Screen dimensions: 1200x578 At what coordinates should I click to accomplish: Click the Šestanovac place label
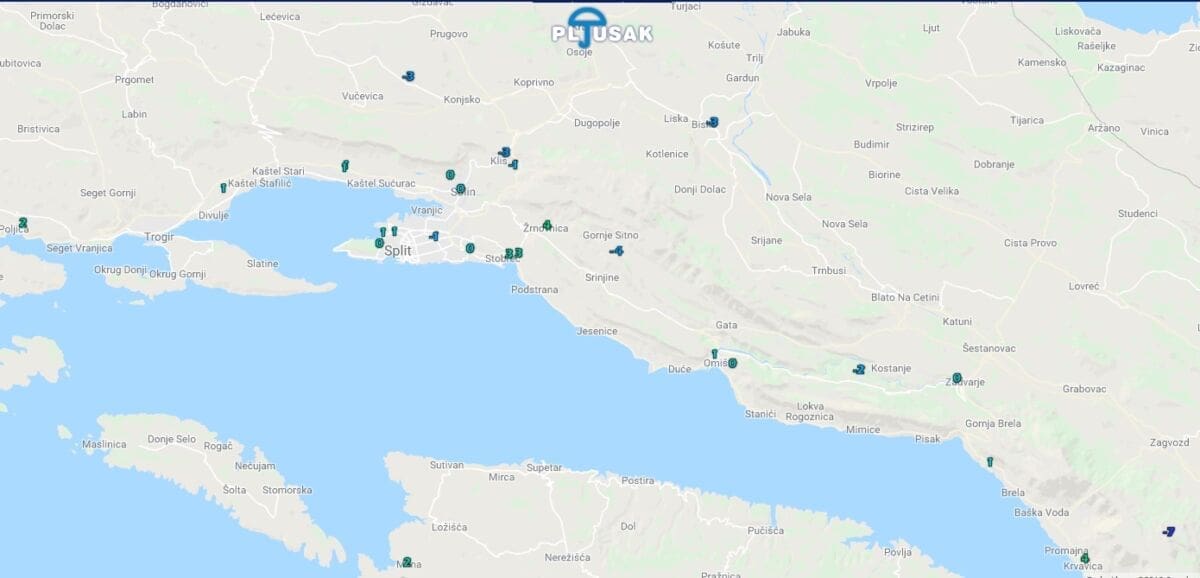pyautogui.click(x=989, y=348)
